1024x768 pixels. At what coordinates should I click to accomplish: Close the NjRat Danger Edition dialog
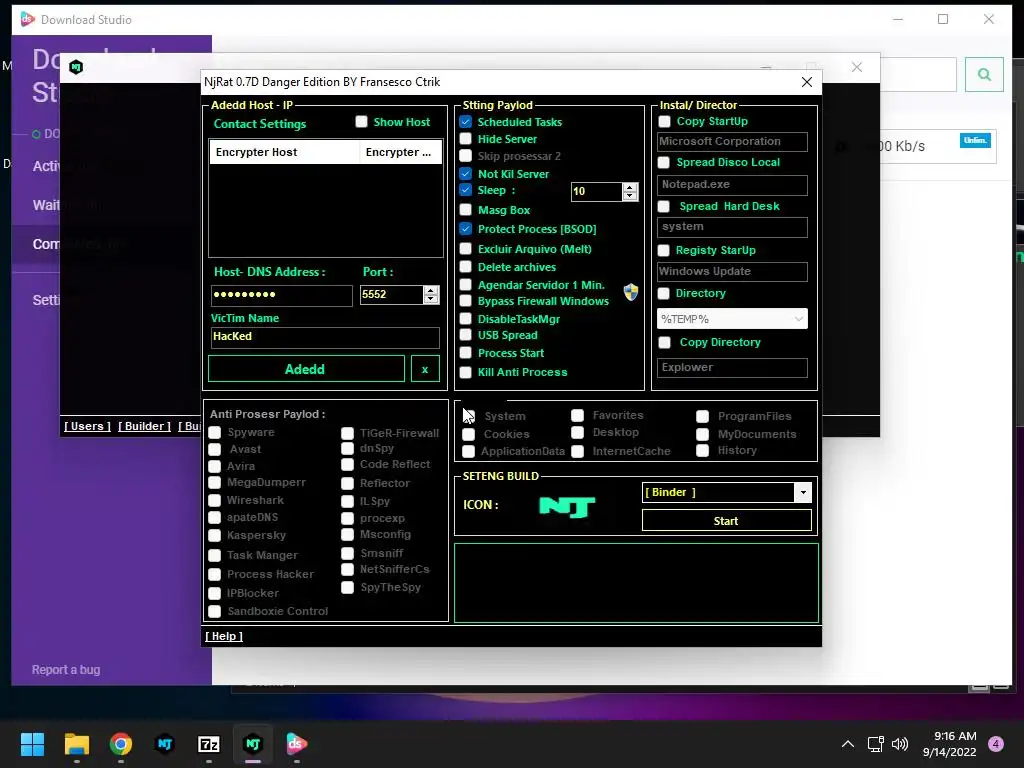[x=807, y=82]
